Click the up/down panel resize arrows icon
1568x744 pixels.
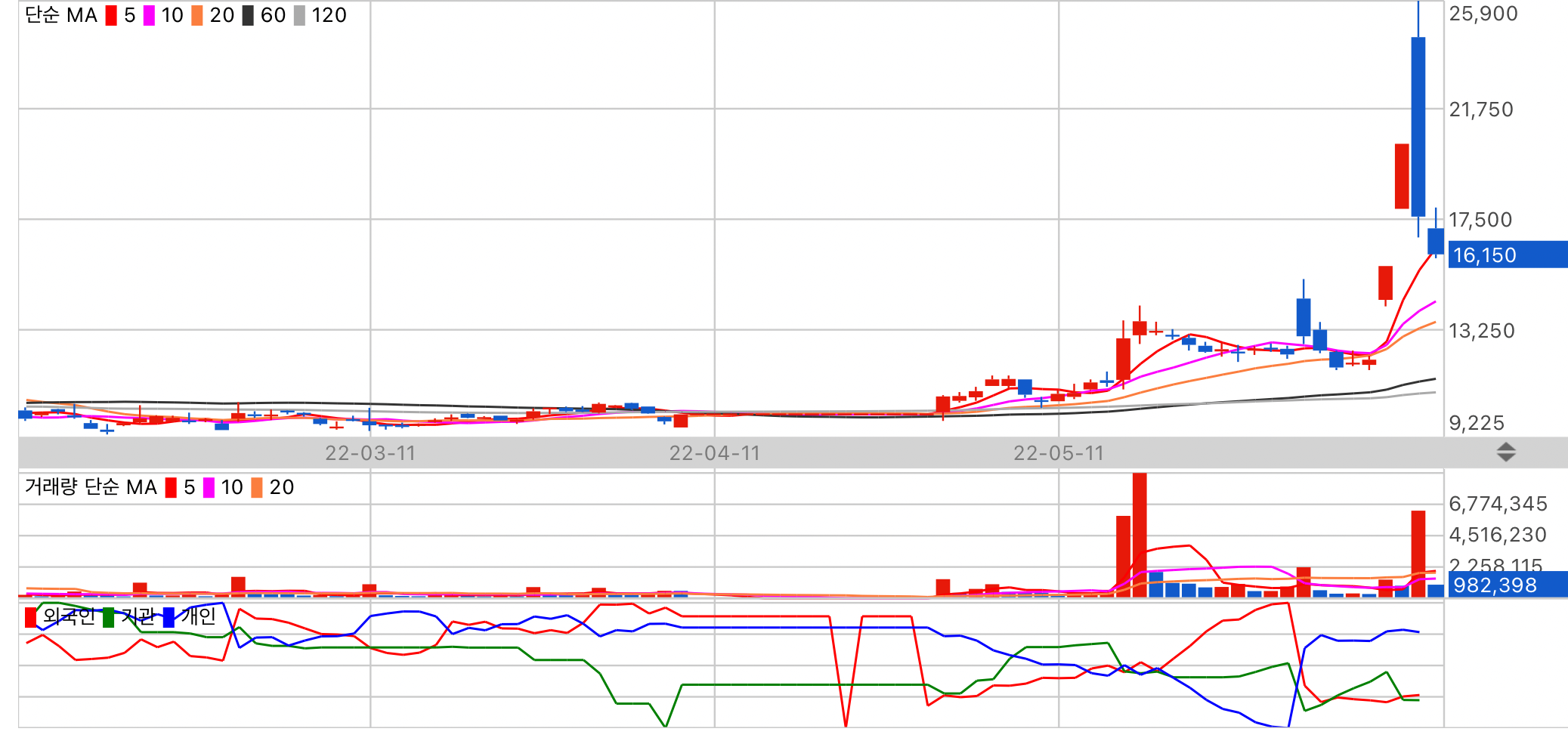[x=1506, y=452]
